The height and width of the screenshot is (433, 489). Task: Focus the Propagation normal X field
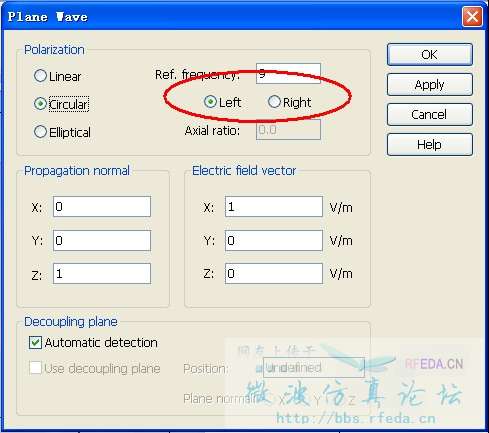pyautogui.click(x=102, y=207)
